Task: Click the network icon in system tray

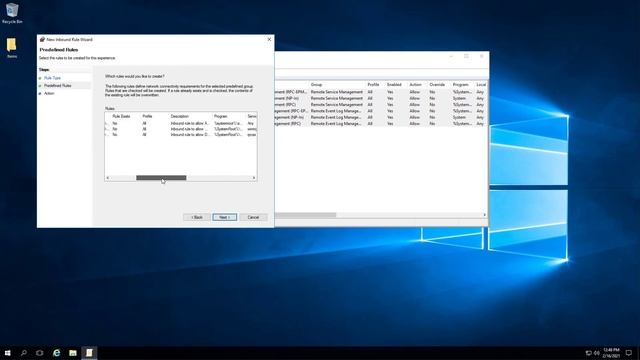Action: click(x=588, y=353)
